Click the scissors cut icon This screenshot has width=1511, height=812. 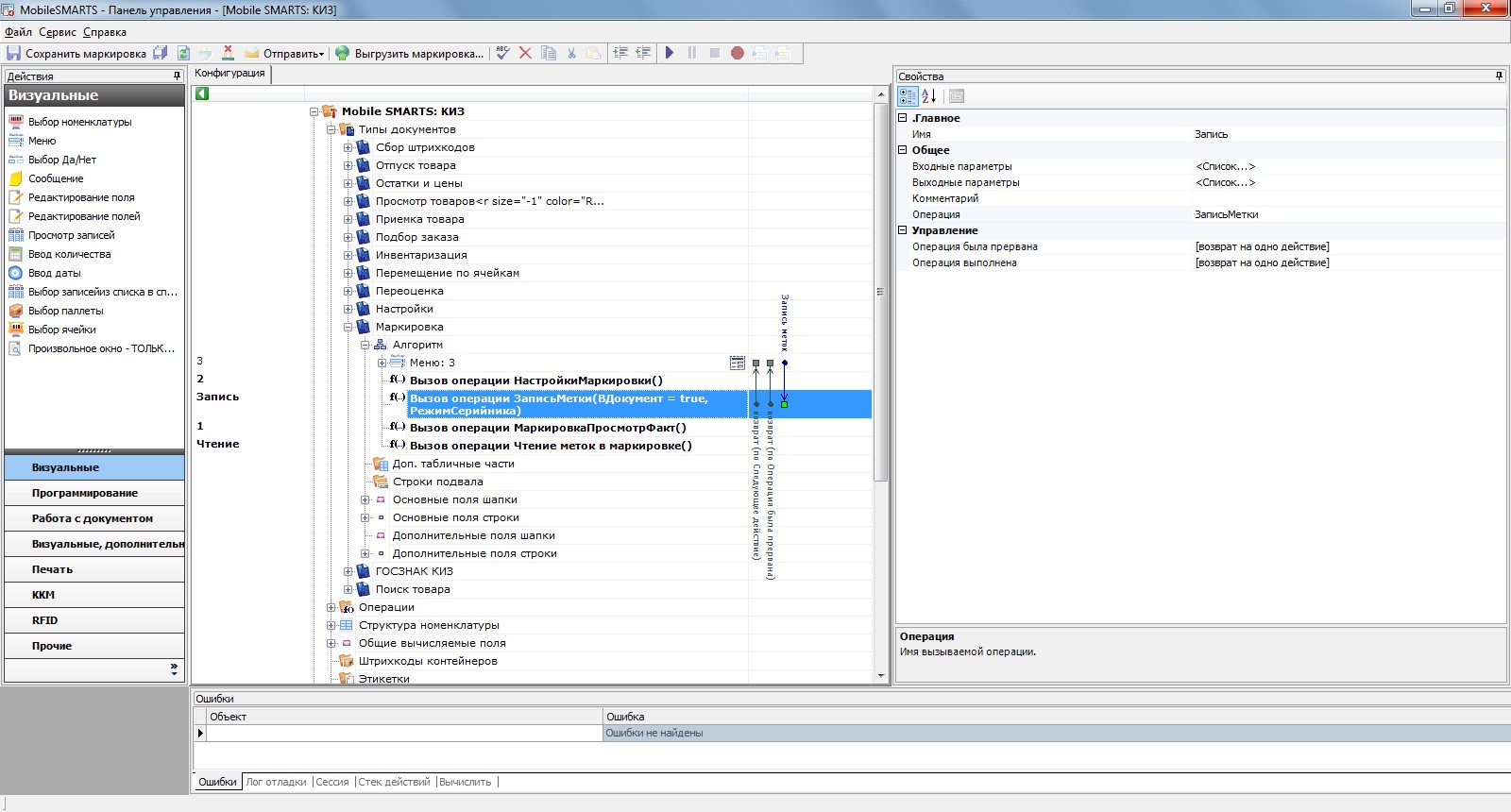click(x=571, y=53)
